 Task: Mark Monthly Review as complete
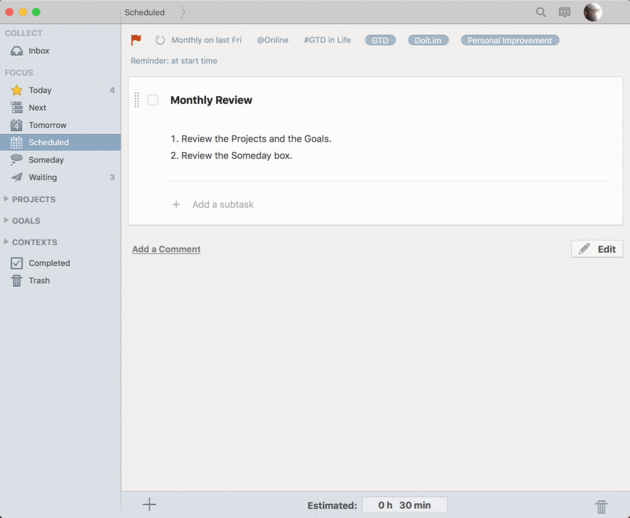coord(153,100)
